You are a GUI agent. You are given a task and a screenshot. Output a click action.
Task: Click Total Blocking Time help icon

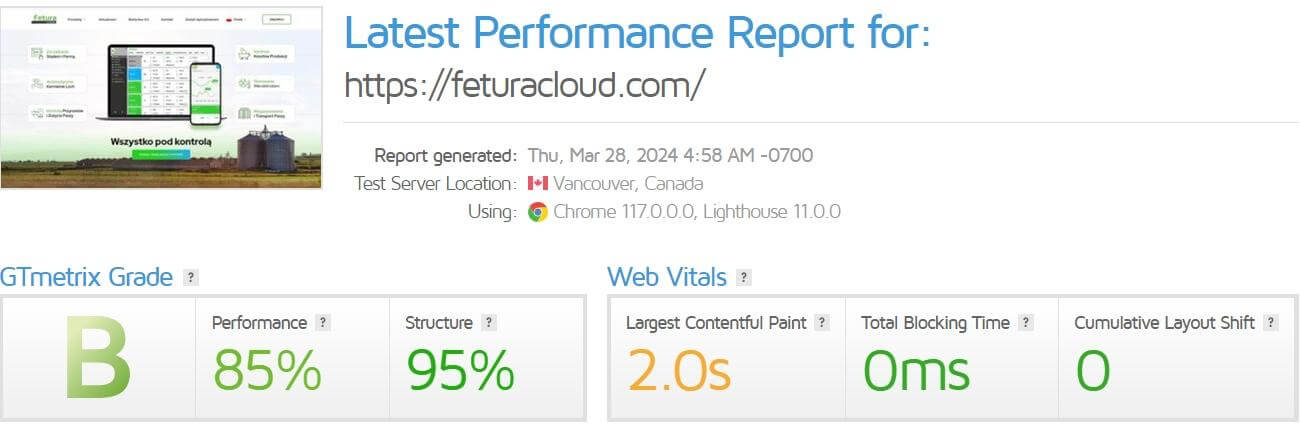[x=1026, y=323]
